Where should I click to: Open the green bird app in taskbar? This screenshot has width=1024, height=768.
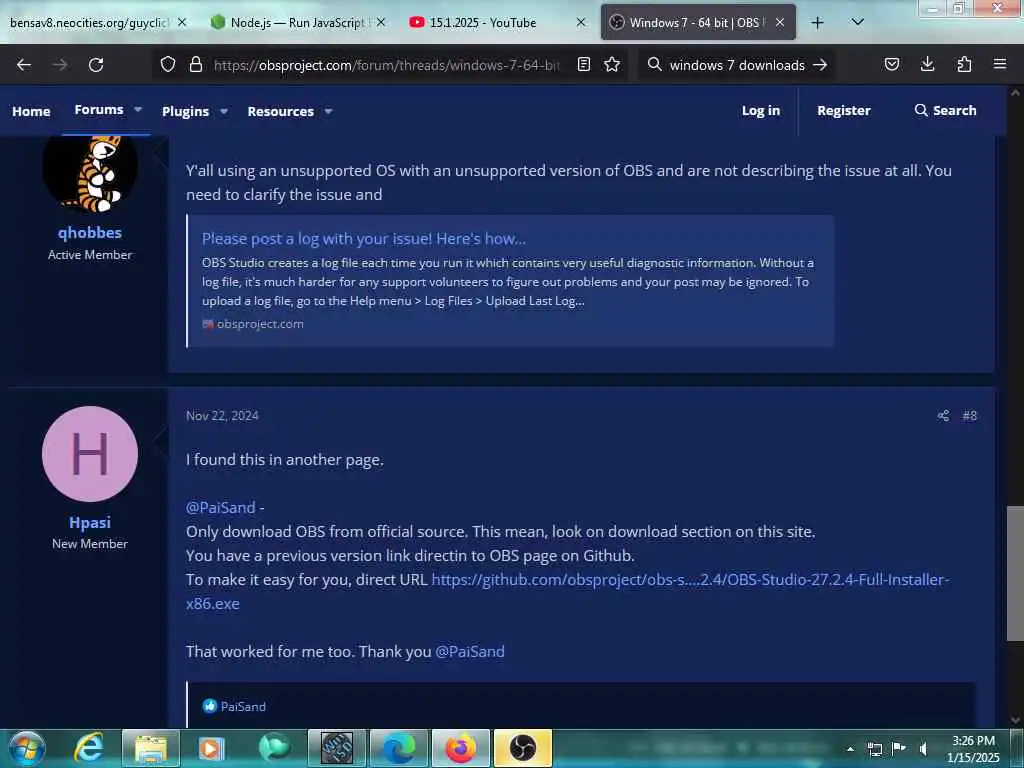click(274, 748)
